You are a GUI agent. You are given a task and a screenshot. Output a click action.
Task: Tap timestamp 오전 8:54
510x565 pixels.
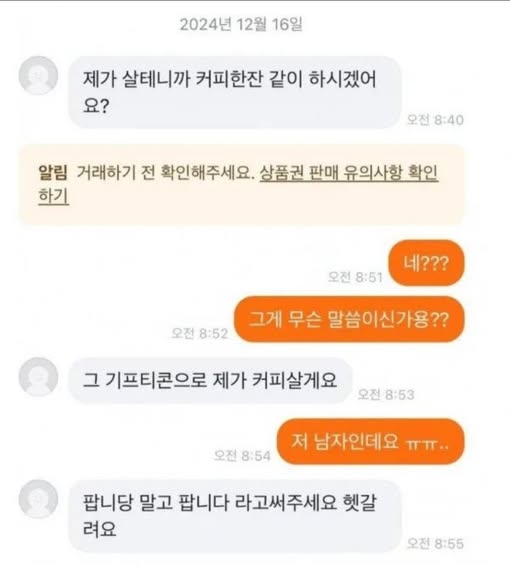242,456
